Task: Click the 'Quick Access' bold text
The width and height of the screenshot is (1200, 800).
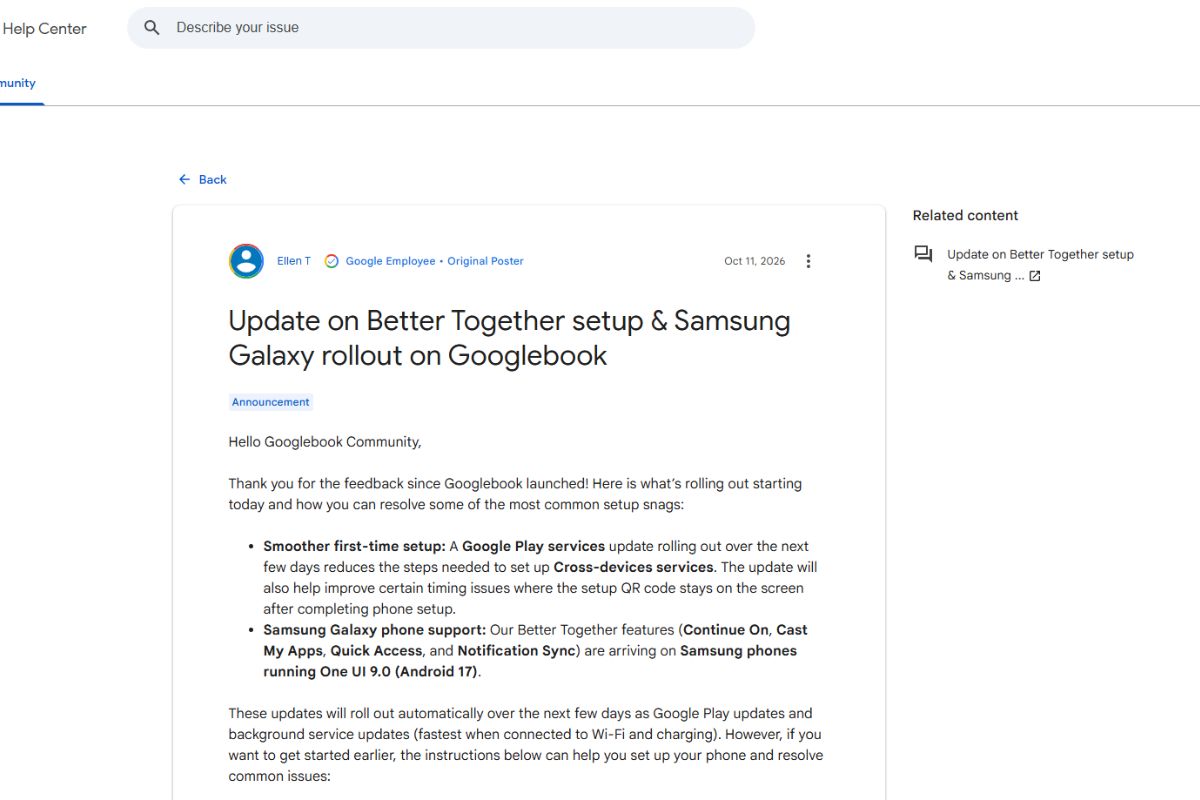Action: (377, 651)
